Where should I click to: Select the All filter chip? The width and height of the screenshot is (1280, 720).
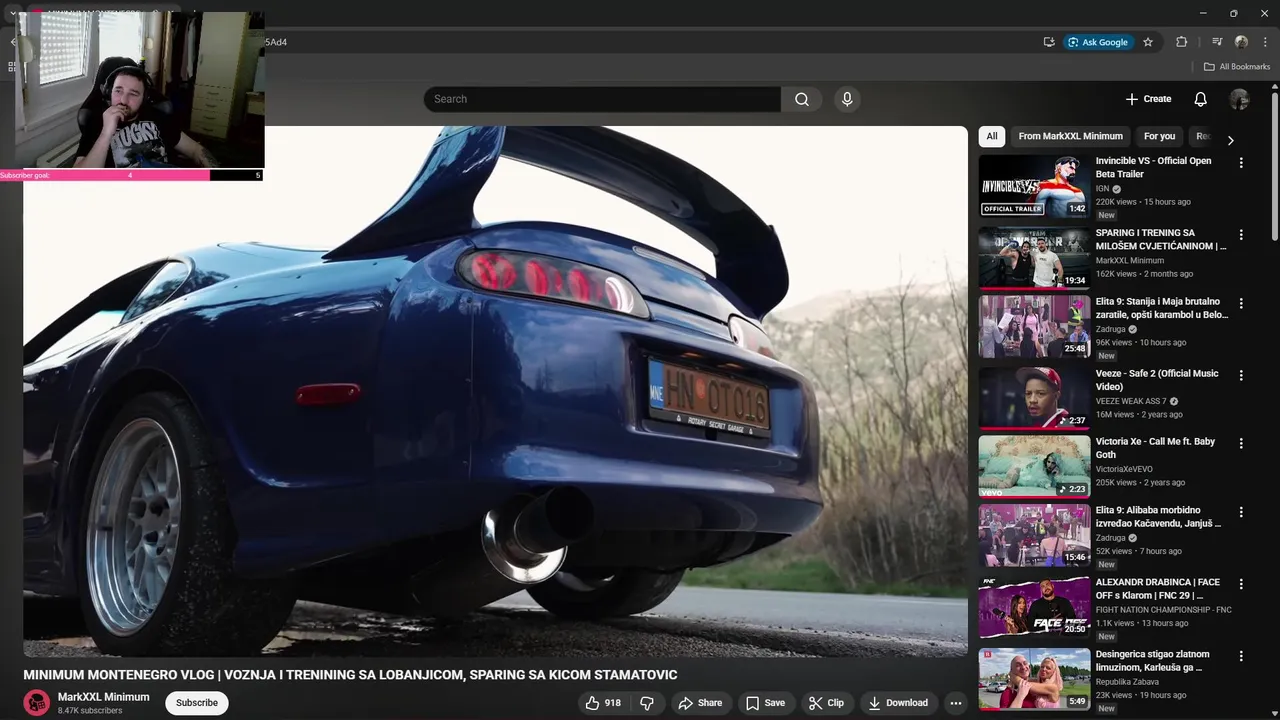(991, 136)
